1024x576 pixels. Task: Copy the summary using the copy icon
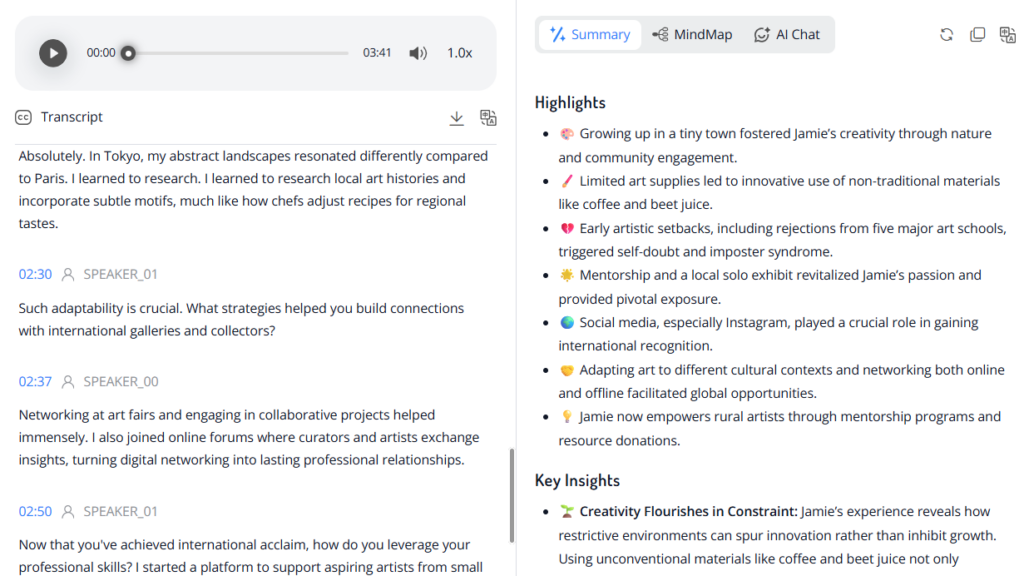tap(977, 33)
